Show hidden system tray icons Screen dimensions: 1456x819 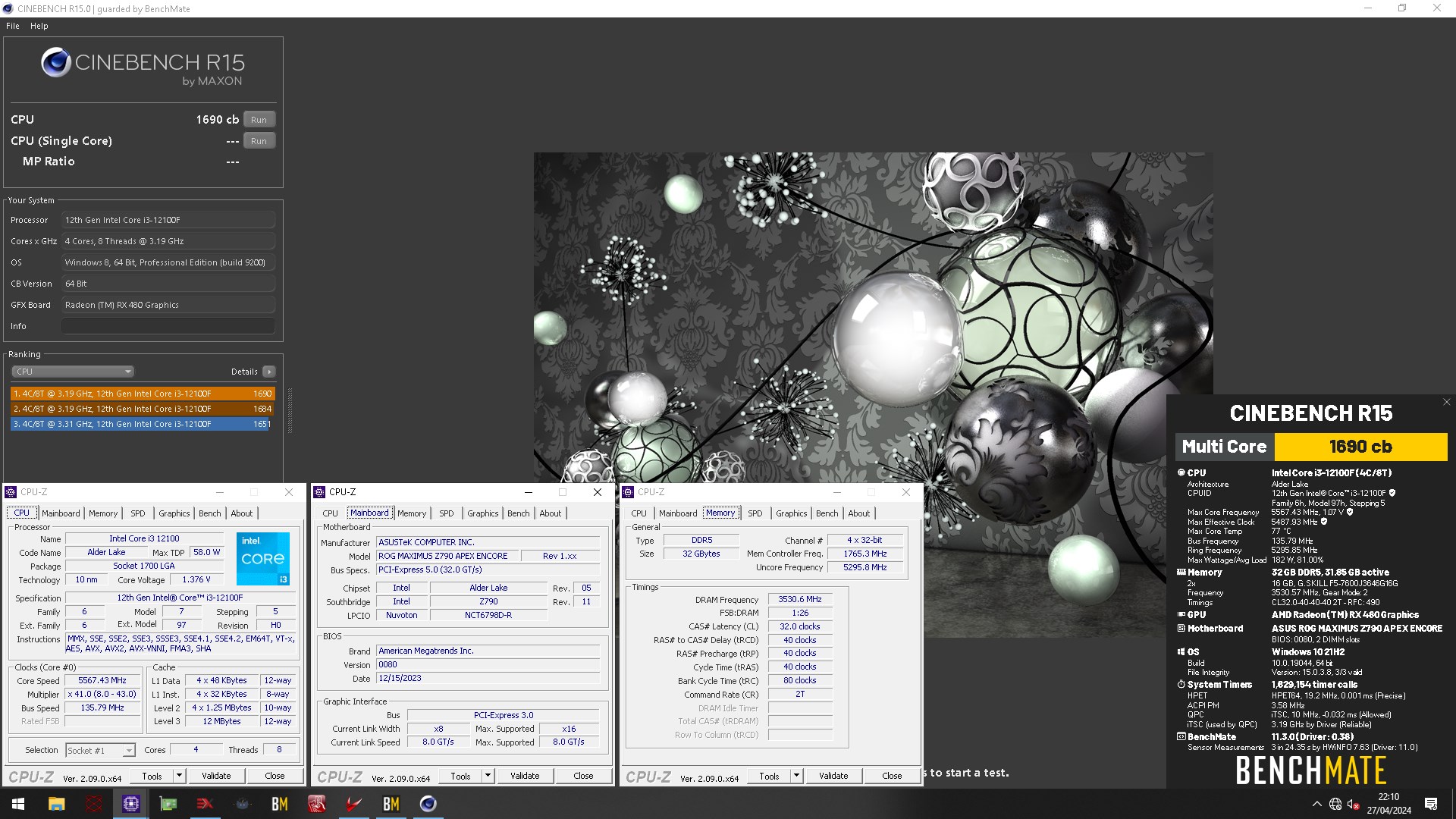[1317, 804]
